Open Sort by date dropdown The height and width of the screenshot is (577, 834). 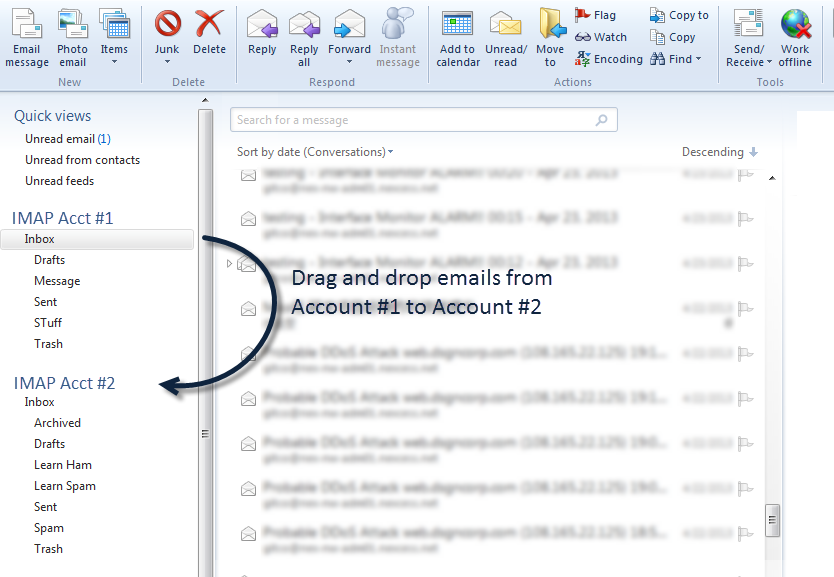coord(315,152)
